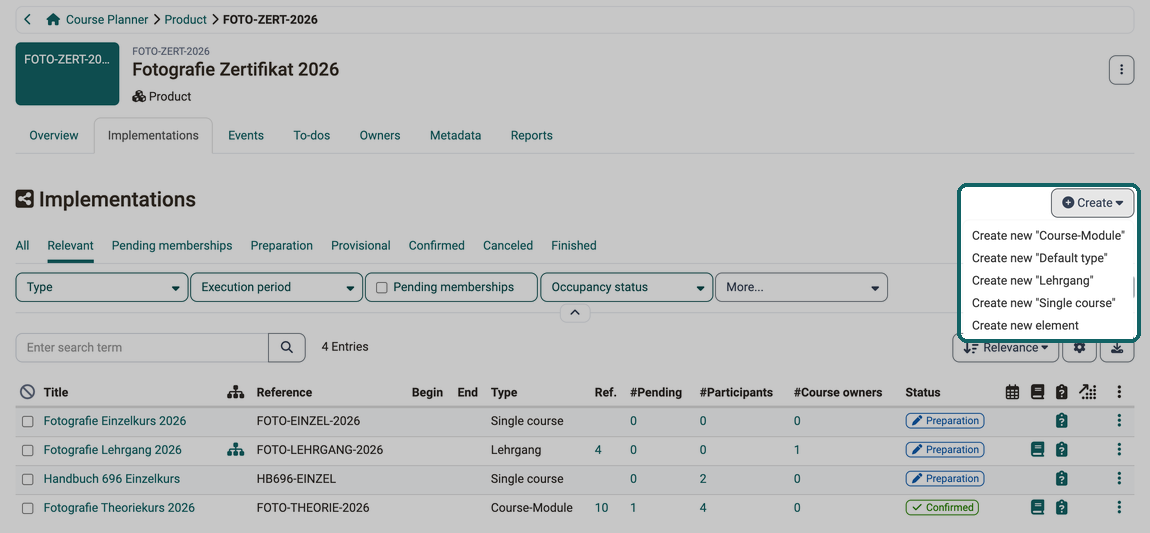Screen dimensions: 1150x533
Task: Show the All implementations filter tab
Action: tap(22, 246)
